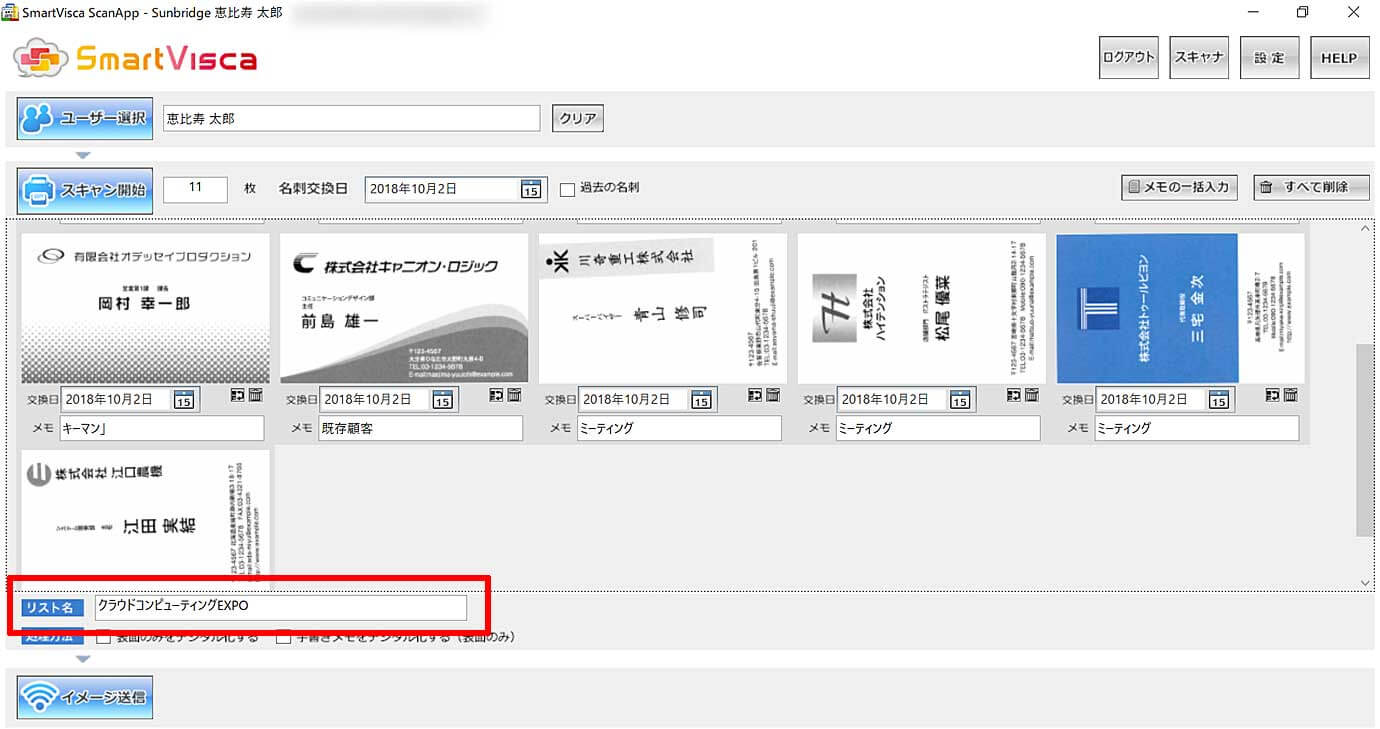Select the 松尾 優菜 business card thumbnail
Viewport: 1380px width, 729px height.
coord(922,308)
